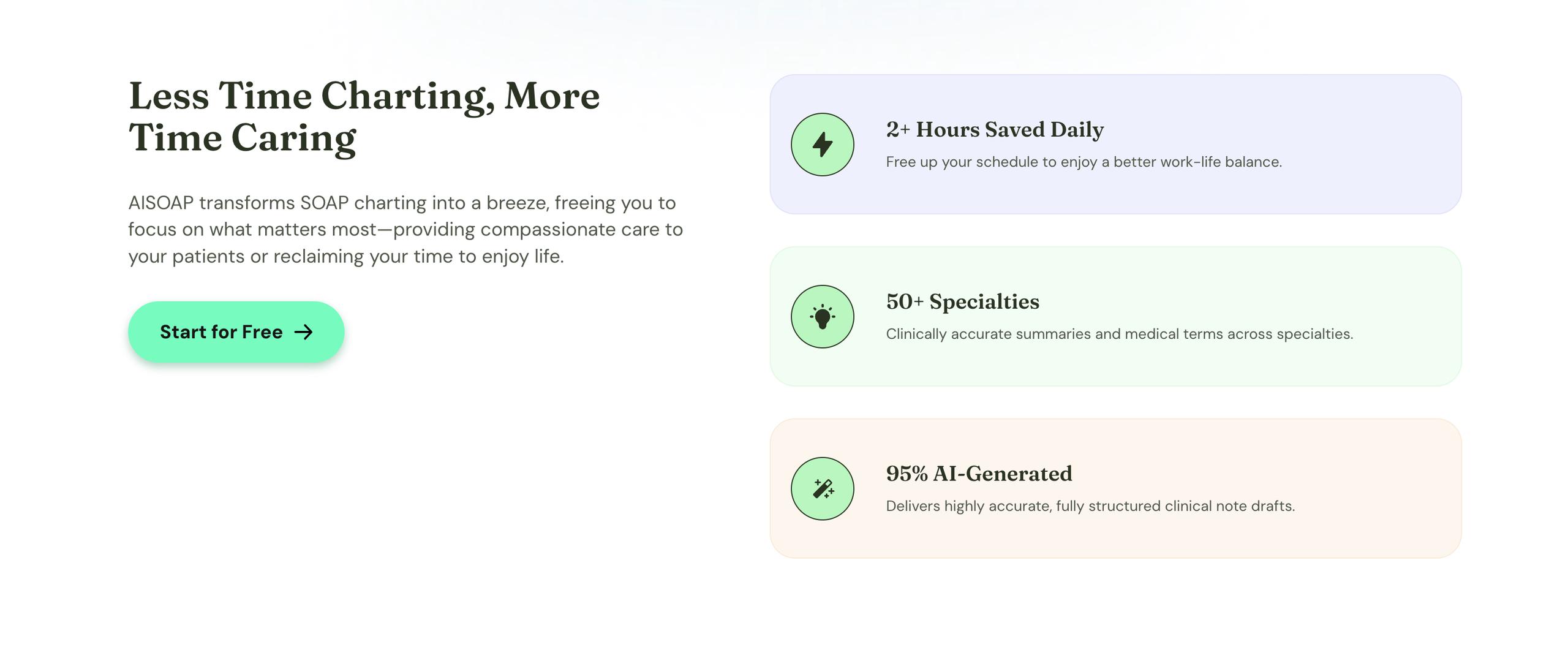Click the word AISOAP in the paragraph
1568x647 pixels.
[x=160, y=203]
